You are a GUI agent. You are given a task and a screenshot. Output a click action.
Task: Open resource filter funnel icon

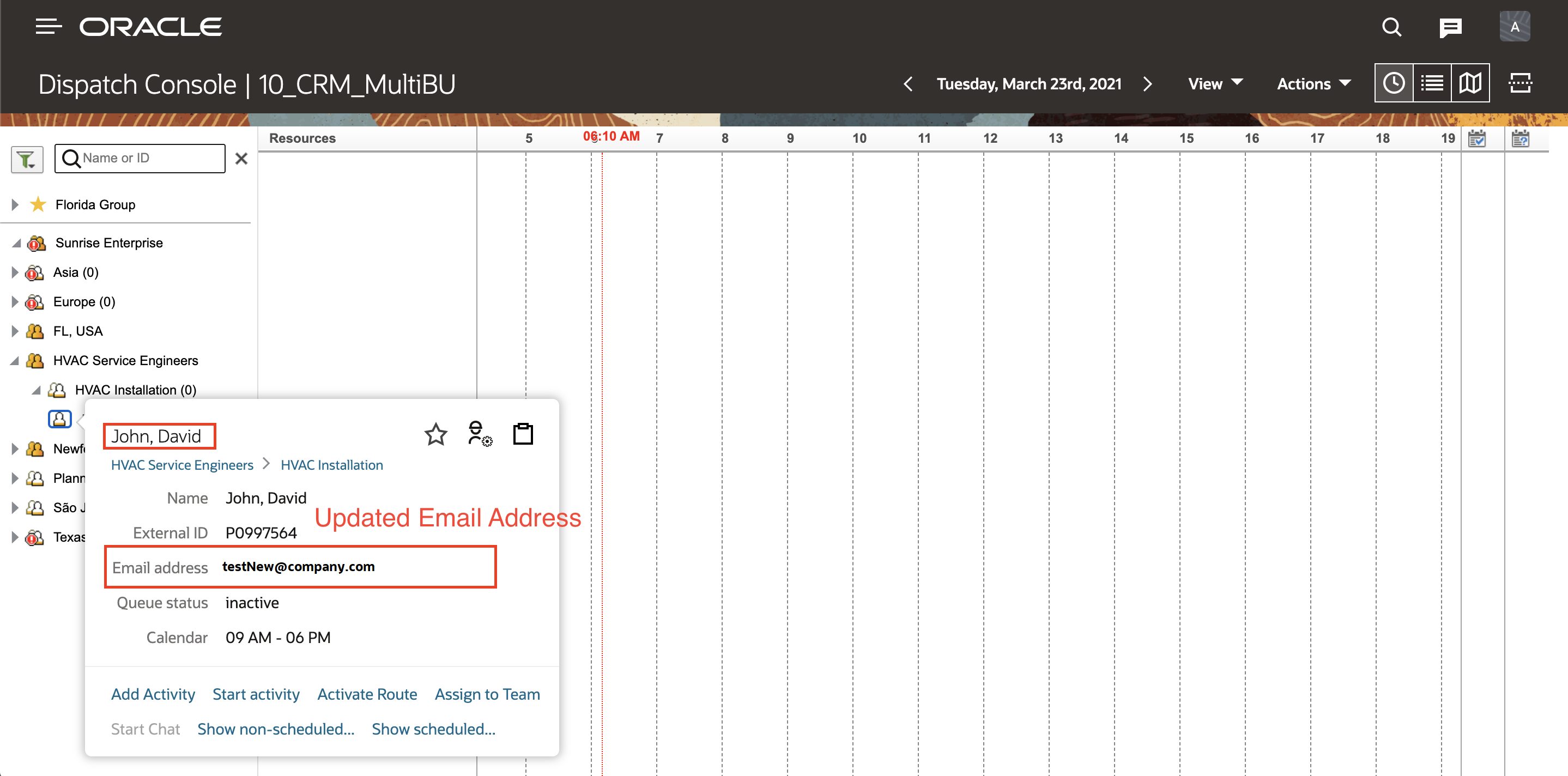click(x=27, y=160)
